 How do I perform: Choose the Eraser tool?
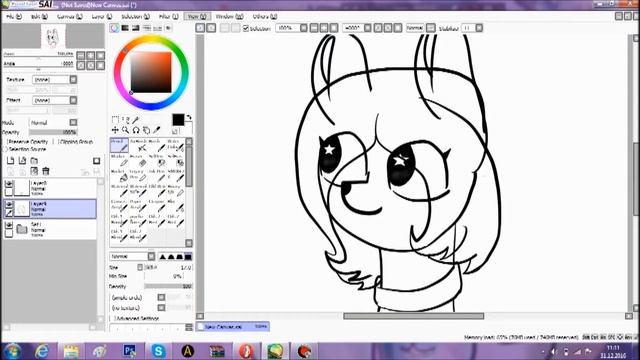pyautogui.click(x=138, y=161)
